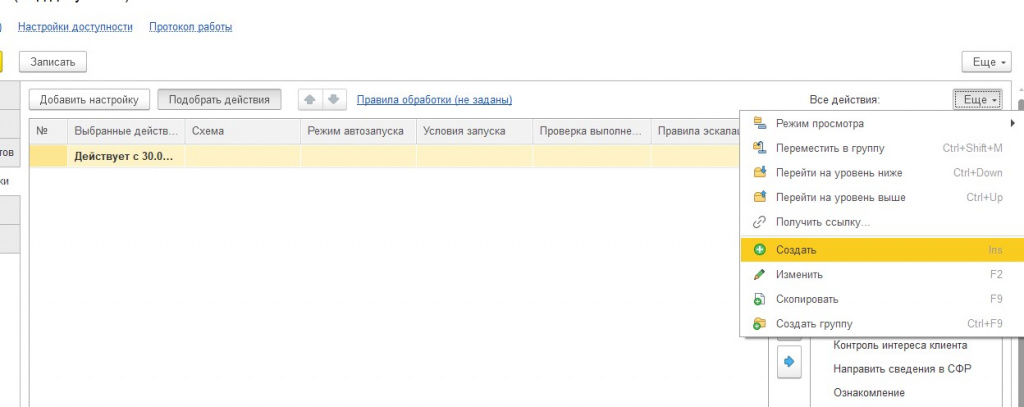The image size is (1024, 407).
Task: Click Выбранные действия column header
Action: (x=126, y=131)
